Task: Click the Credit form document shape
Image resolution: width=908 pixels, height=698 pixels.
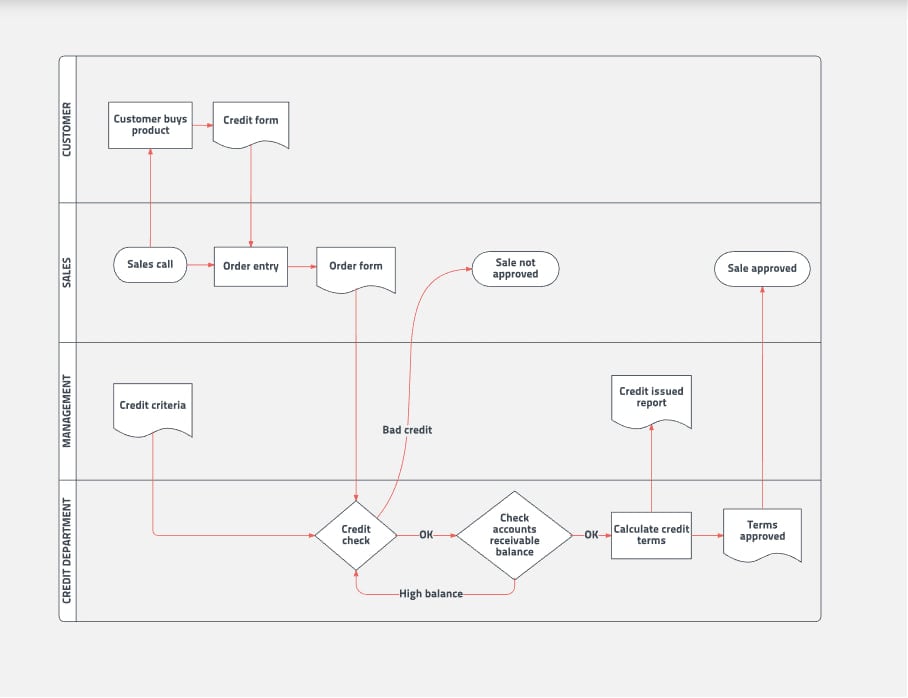Action: (251, 122)
